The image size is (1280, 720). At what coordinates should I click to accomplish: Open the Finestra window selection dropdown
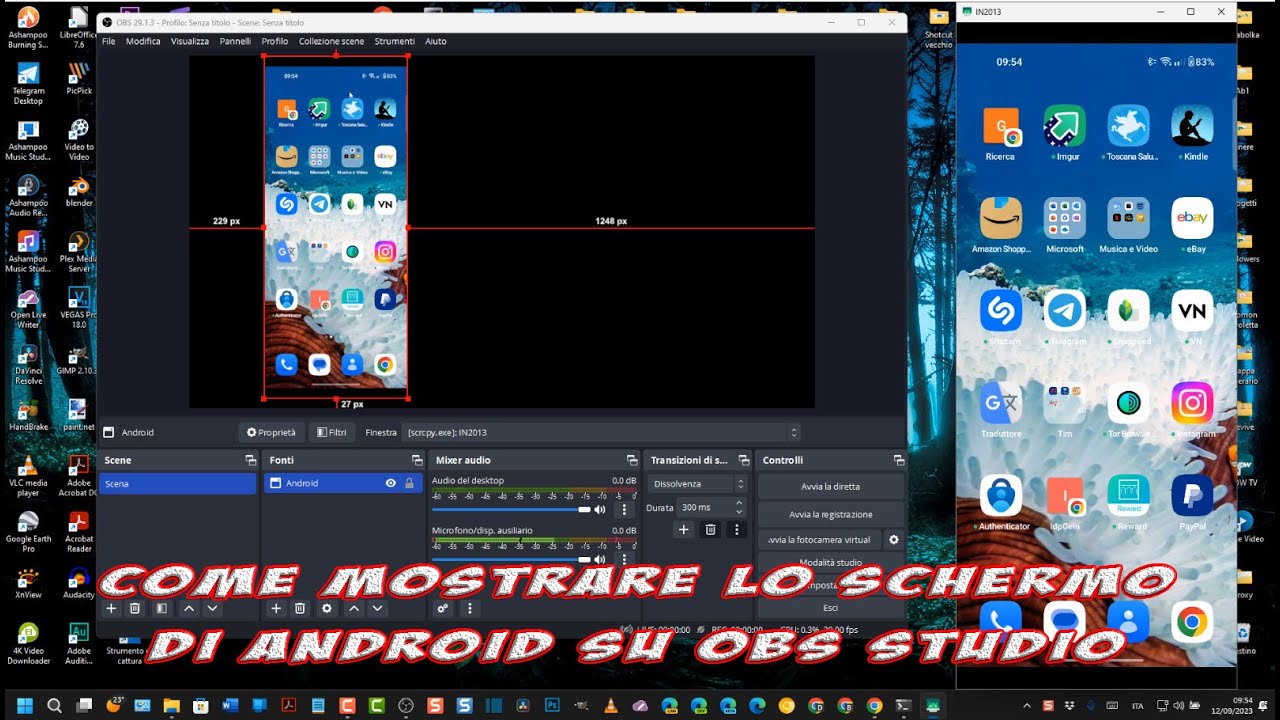[x=602, y=433]
